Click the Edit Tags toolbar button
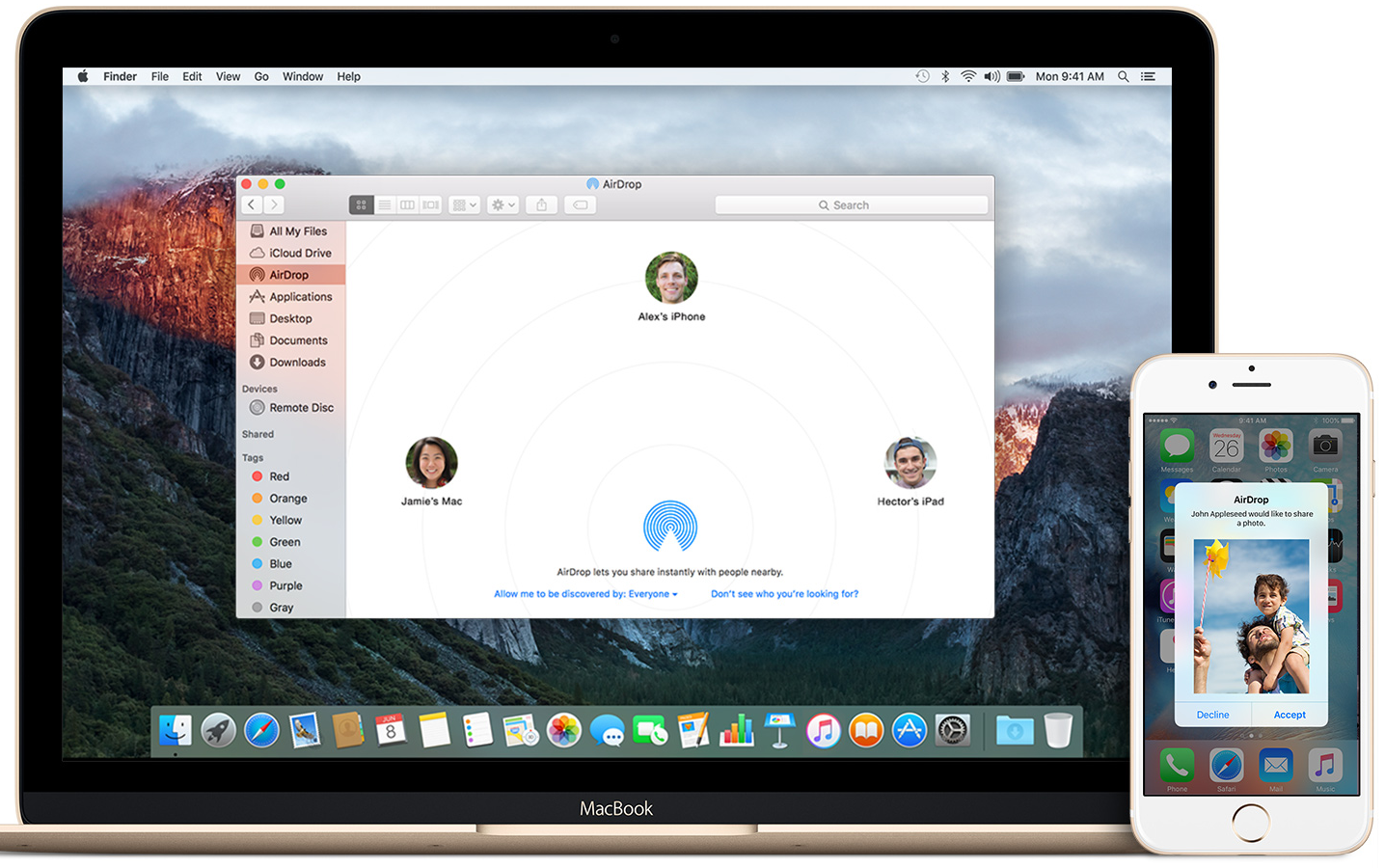 tap(581, 204)
